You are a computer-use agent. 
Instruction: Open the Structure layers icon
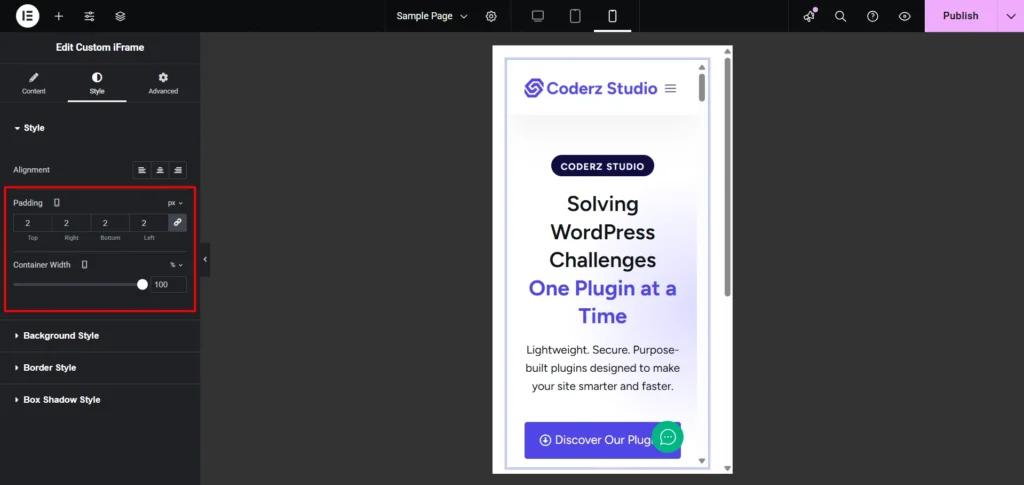point(120,16)
